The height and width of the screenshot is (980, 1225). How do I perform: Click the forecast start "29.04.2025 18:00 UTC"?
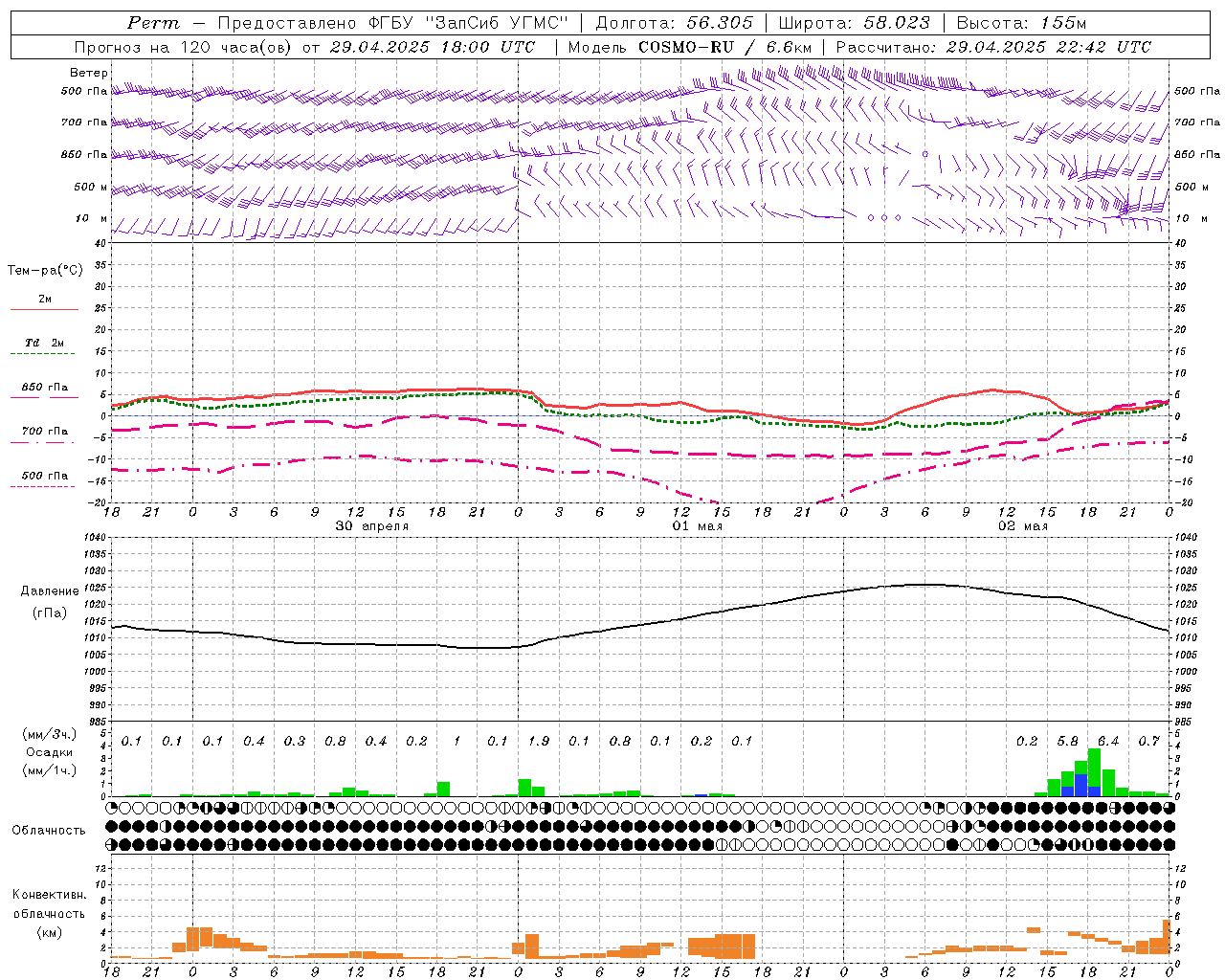pyautogui.click(x=433, y=47)
